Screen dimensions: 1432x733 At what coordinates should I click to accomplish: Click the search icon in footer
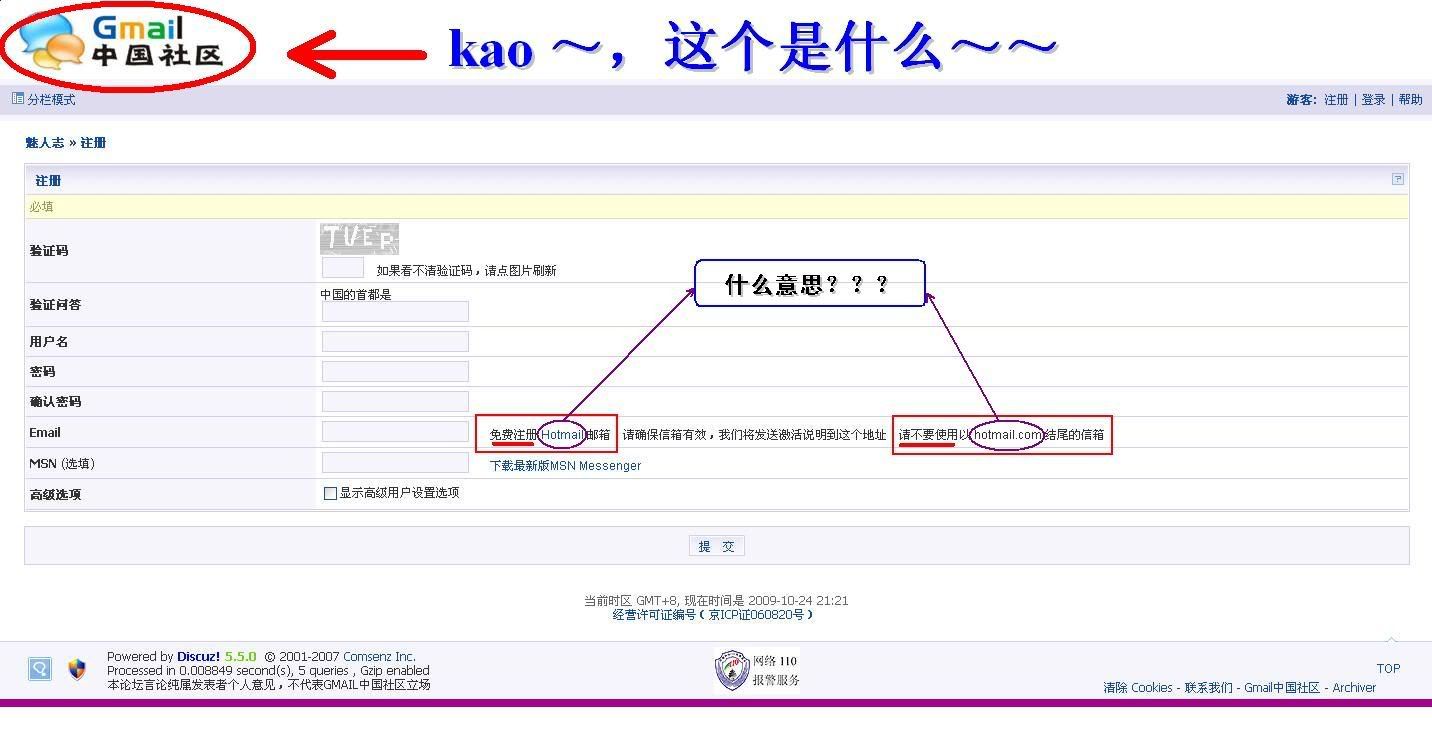pyautogui.click(x=40, y=669)
